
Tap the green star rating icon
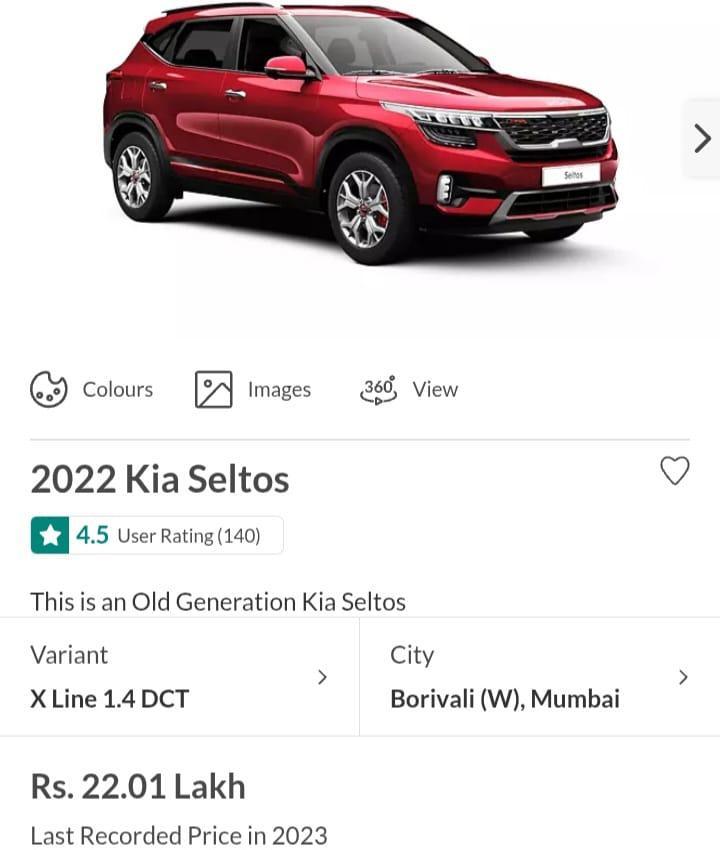click(x=50, y=536)
